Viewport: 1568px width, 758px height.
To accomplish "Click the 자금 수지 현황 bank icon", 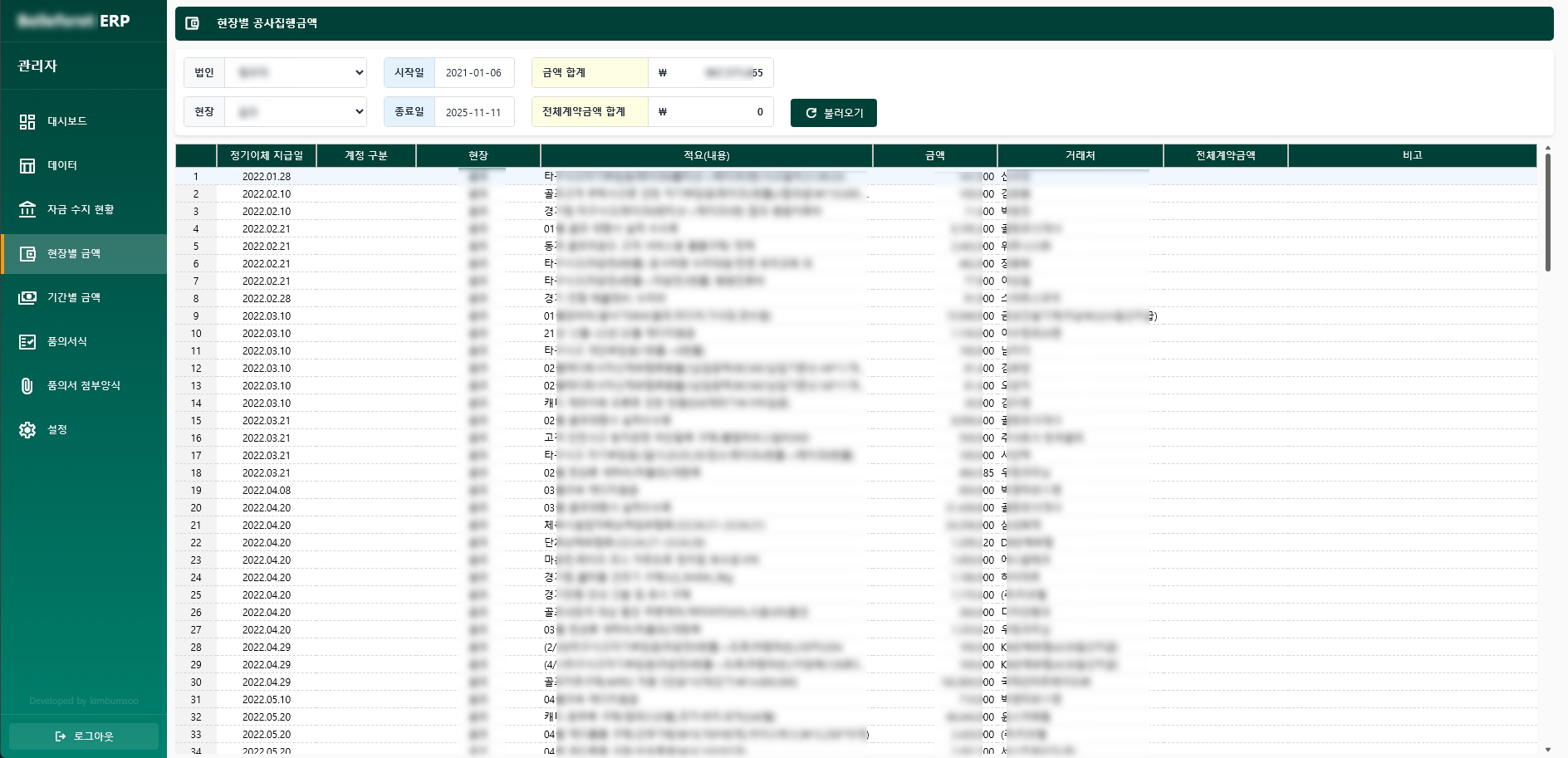I will [27, 210].
